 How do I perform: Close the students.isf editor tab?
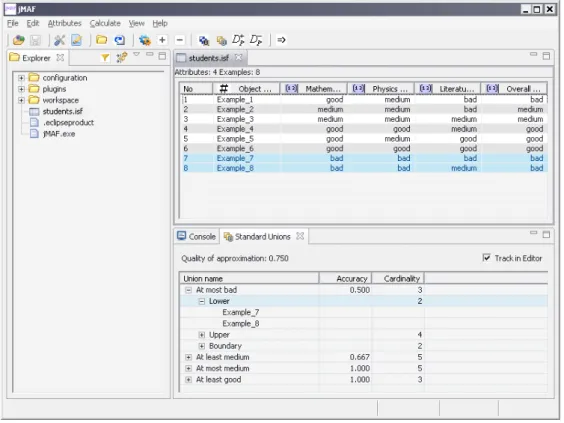coord(238,58)
